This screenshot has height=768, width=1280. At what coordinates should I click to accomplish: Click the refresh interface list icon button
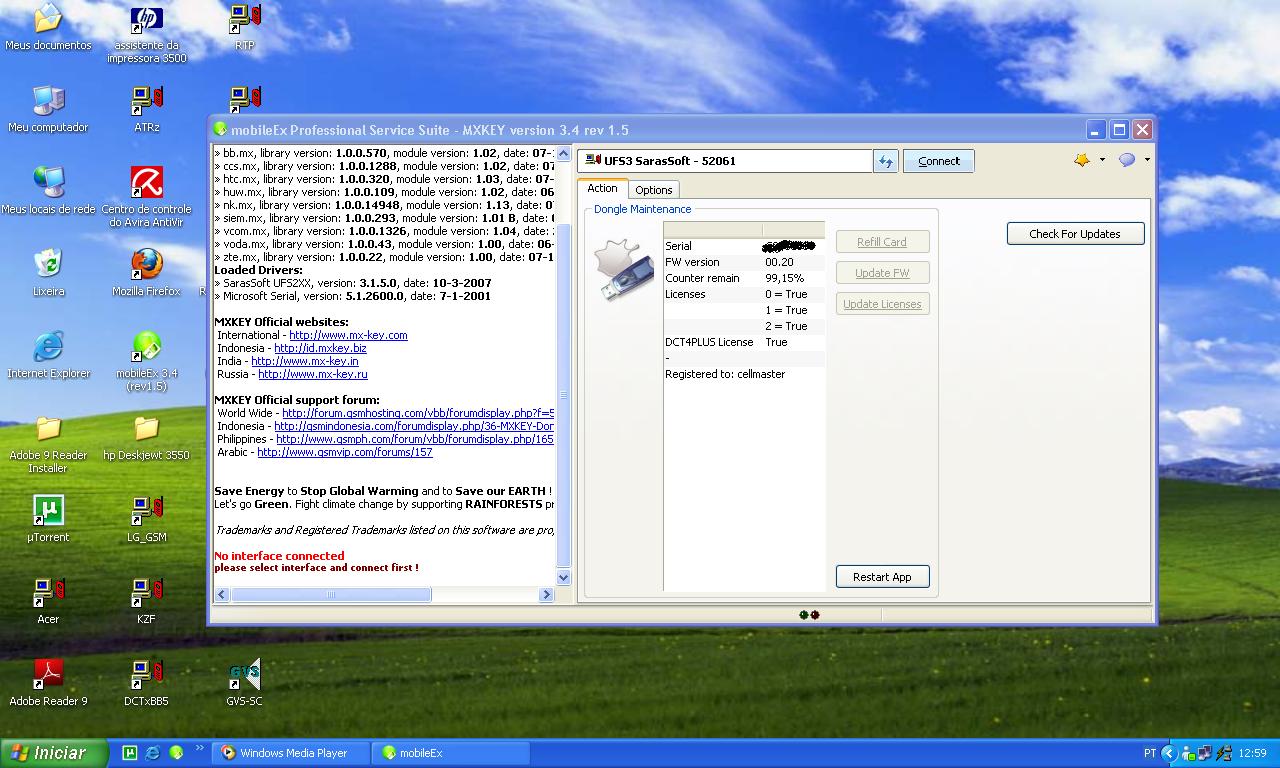point(885,161)
